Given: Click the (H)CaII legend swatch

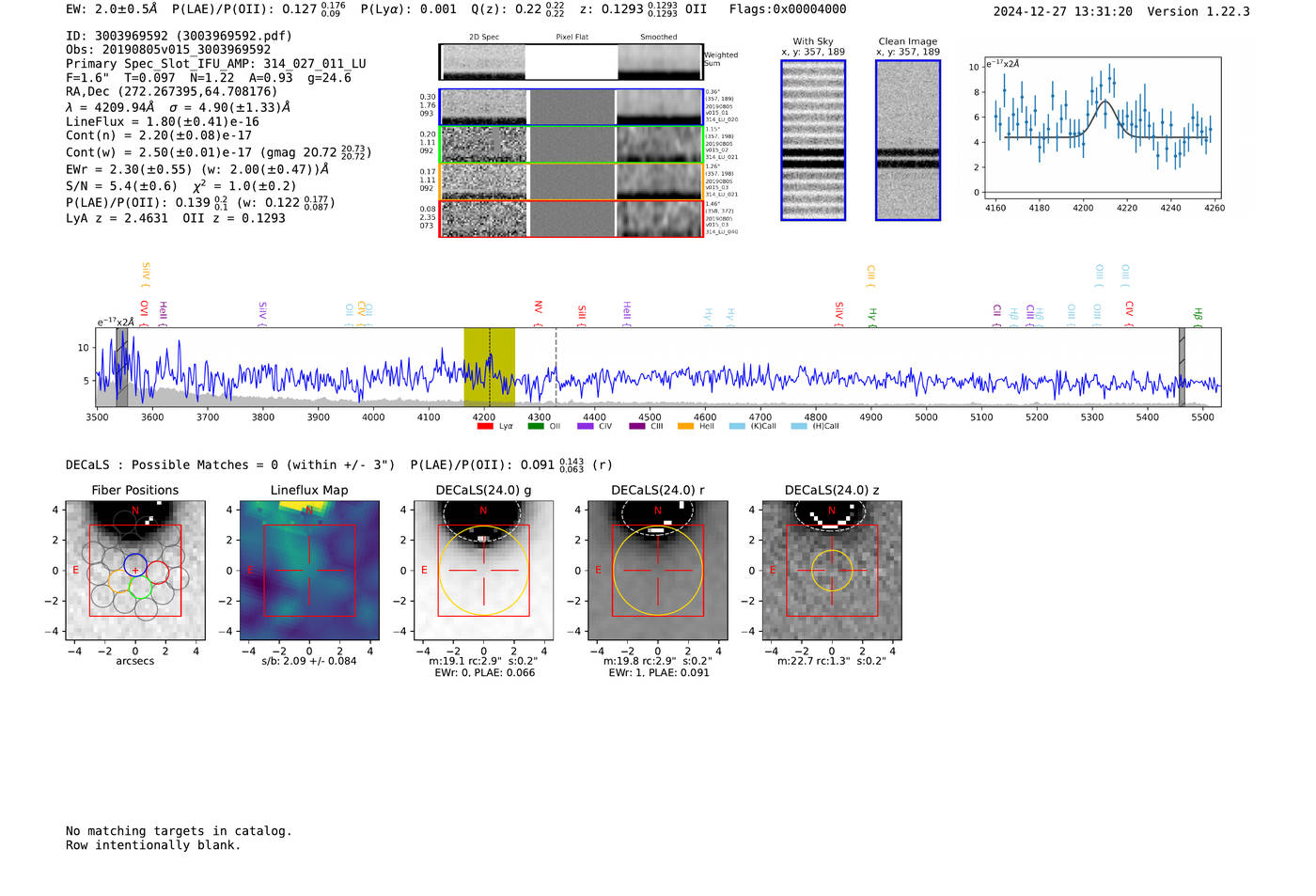Looking at the screenshot, I should point(799,426).
